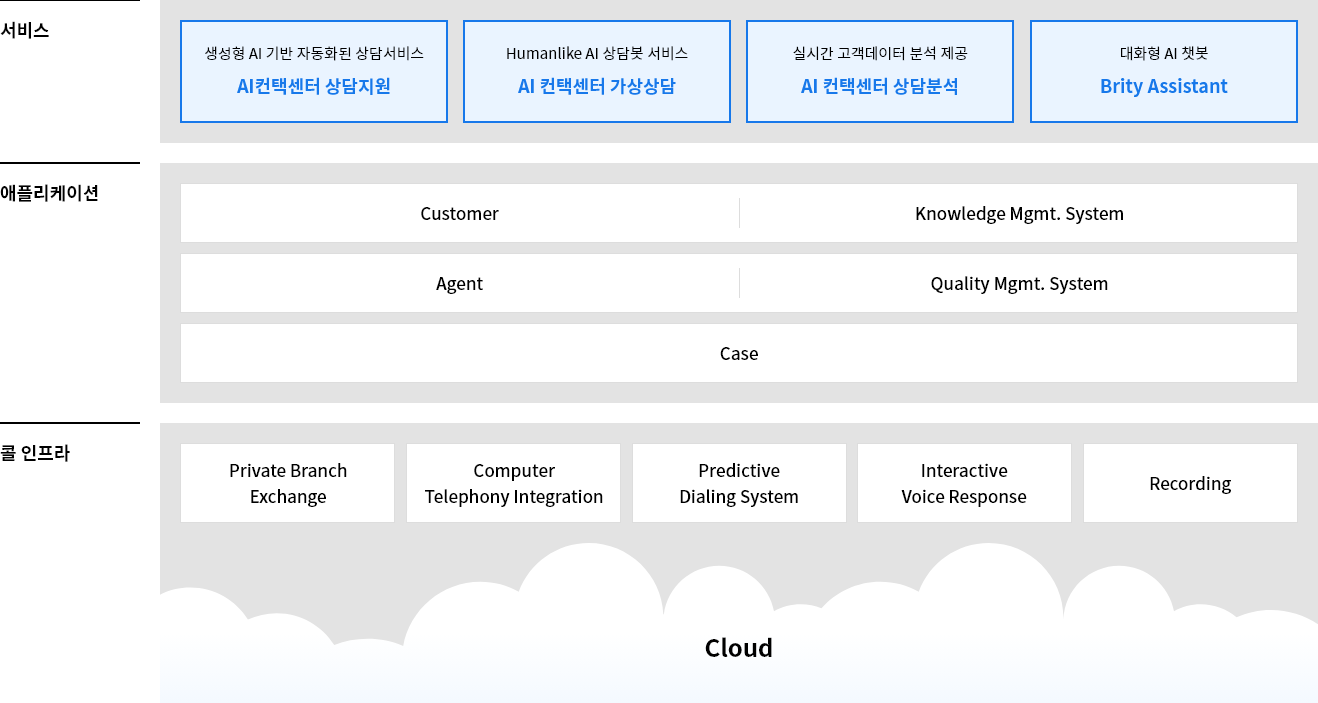Open the Computer Telephony Integration module

tap(513, 483)
